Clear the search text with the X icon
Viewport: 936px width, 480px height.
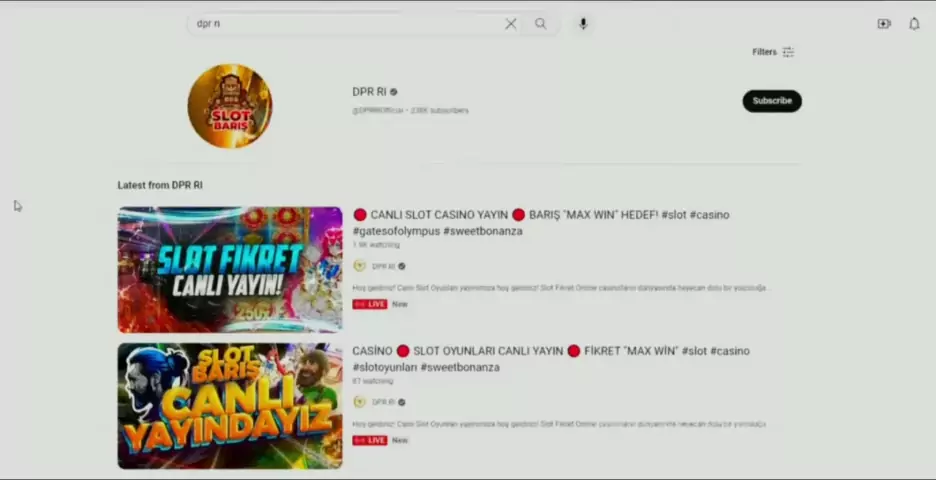click(510, 24)
